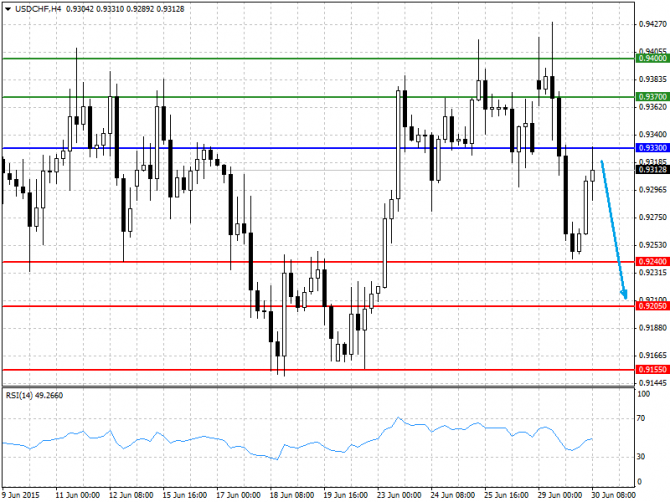This screenshot has width=670, height=502.
Task: Click the 12 Jun 08:00 time label
Action: point(131,495)
